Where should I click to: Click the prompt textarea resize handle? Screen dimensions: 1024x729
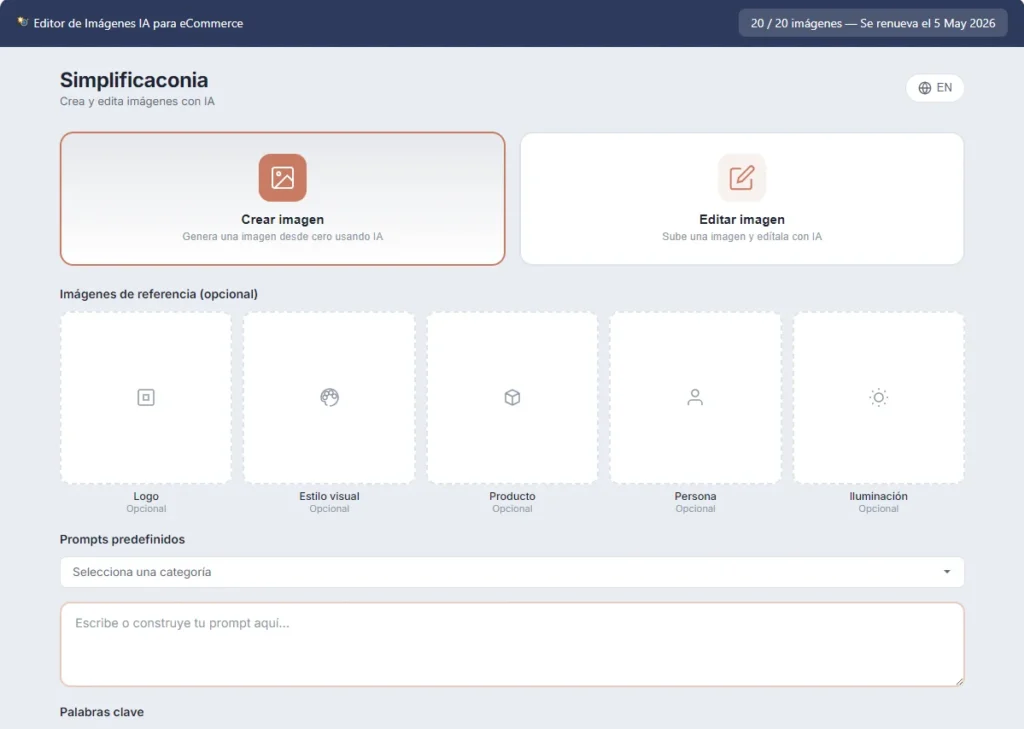959,681
